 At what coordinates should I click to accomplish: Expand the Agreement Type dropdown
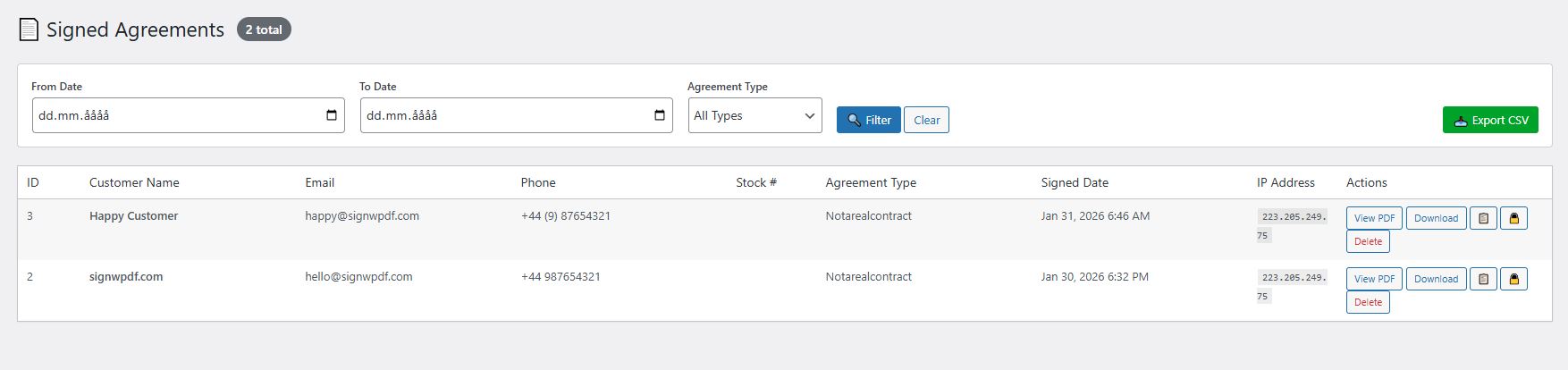tap(754, 115)
